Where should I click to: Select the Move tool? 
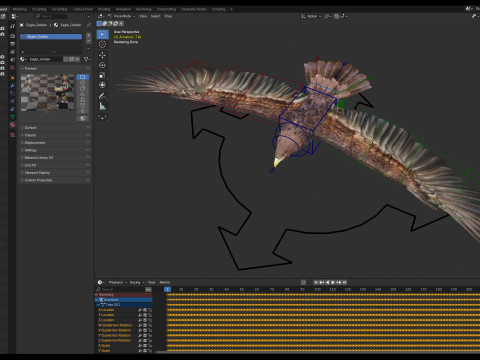coord(102,55)
